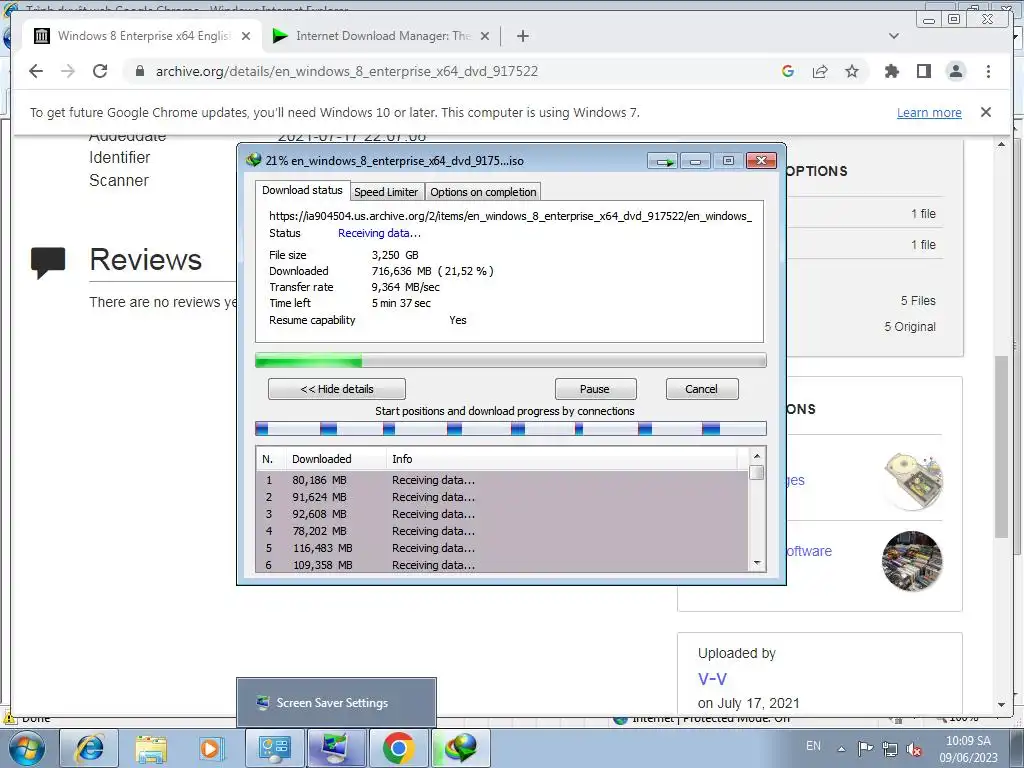This screenshot has width=1024, height=768.
Task: Reload the archive.org page
Action: coord(100,71)
